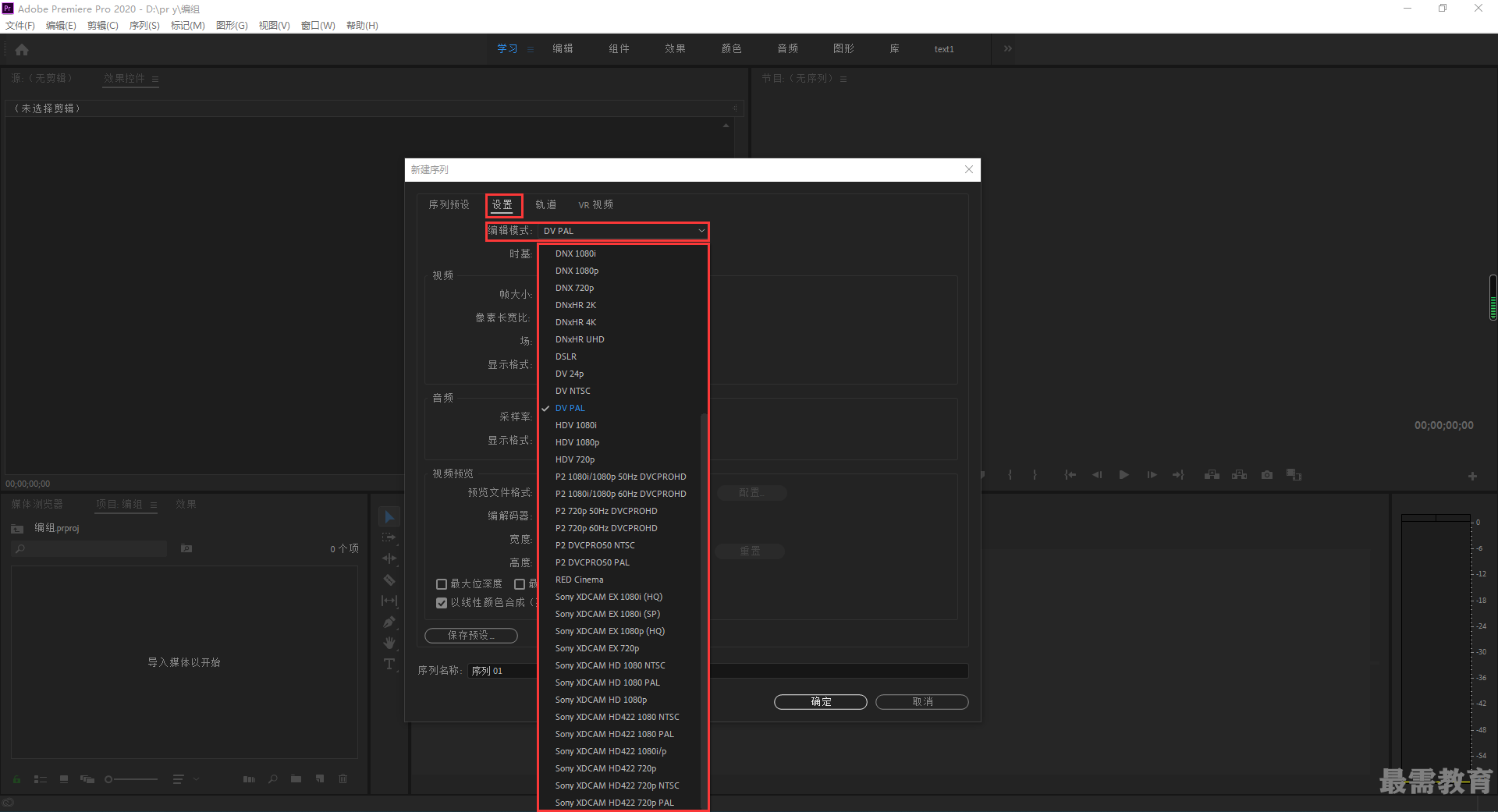
Task: Click the Mark Out bracket icon
Action: (x=1035, y=474)
